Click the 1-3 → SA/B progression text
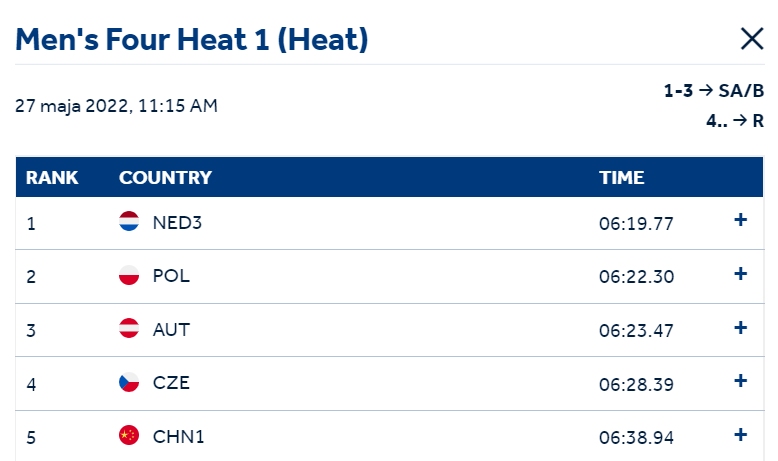778x461 pixels. [714, 91]
